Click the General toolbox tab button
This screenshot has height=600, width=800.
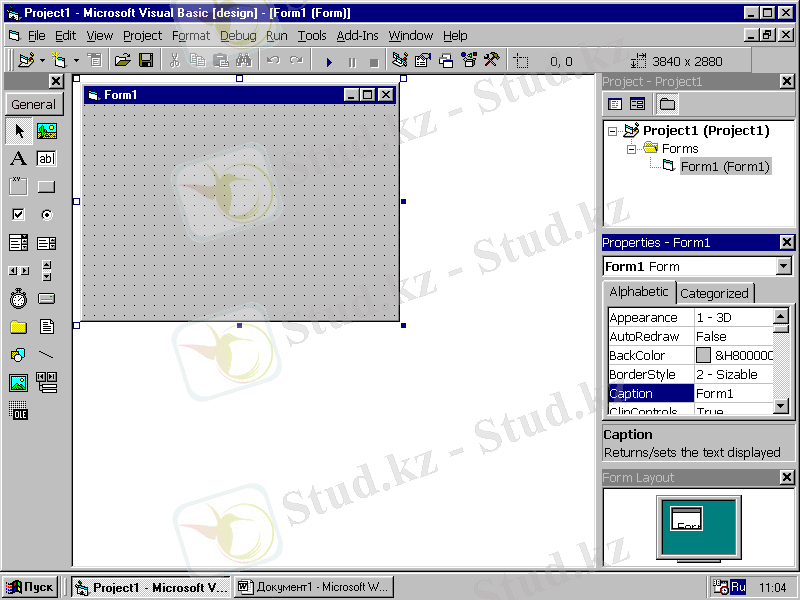[34, 104]
